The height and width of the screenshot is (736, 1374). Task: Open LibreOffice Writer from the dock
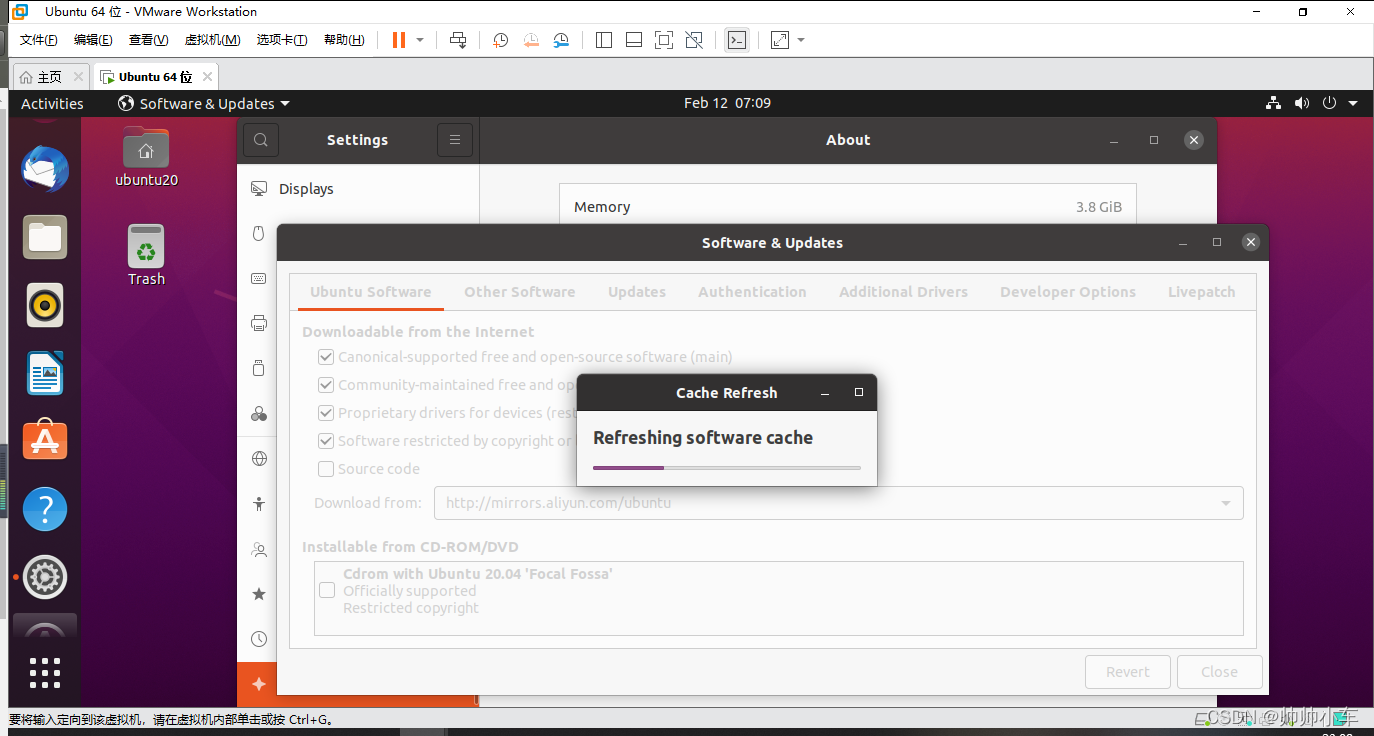pos(45,374)
